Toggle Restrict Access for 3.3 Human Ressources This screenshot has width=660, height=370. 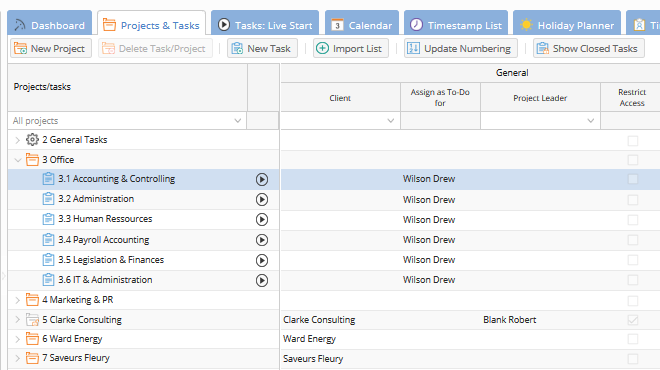(633, 220)
